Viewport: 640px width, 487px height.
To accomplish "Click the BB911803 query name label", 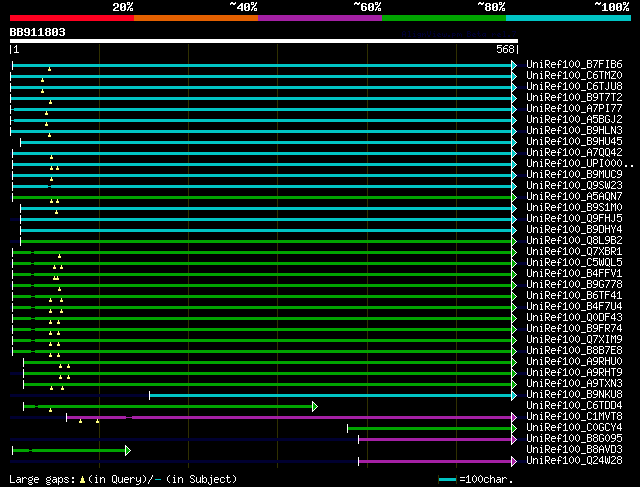I will pyautogui.click(x=38, y=32).
